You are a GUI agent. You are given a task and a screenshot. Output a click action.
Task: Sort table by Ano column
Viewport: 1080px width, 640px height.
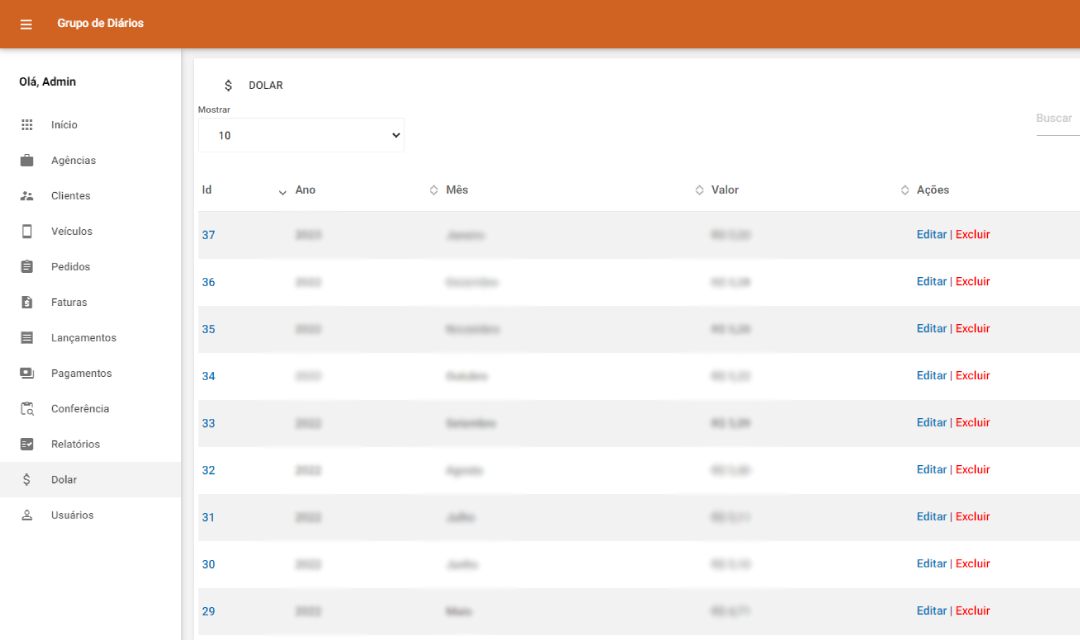pyautogui.click(x=305, y=190)
